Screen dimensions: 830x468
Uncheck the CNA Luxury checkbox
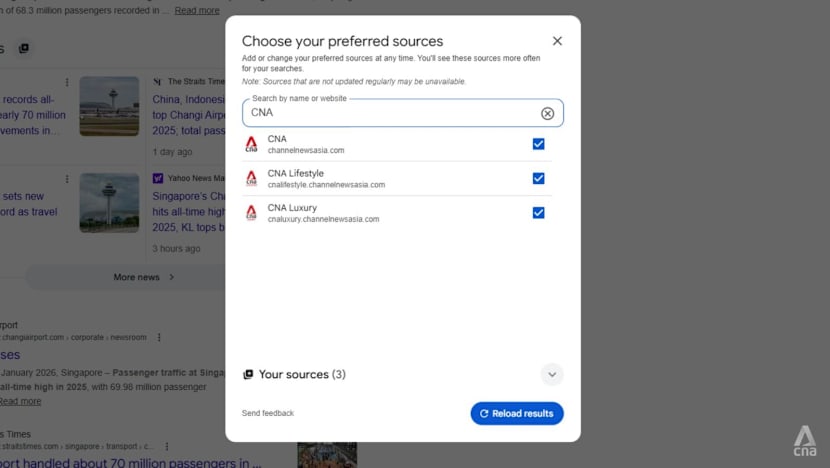(x=538, y=213)
